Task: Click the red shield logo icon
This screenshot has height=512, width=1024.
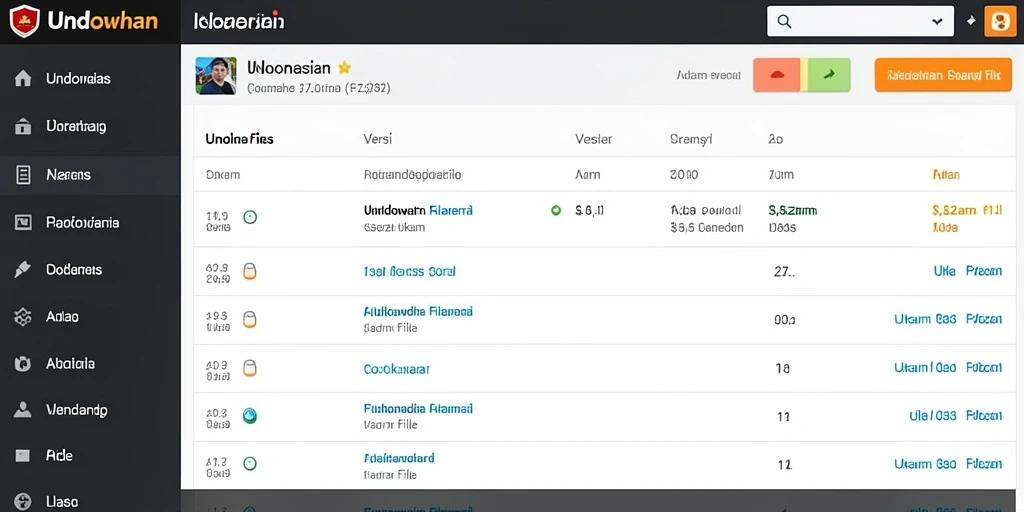Action: click(25, 21)
